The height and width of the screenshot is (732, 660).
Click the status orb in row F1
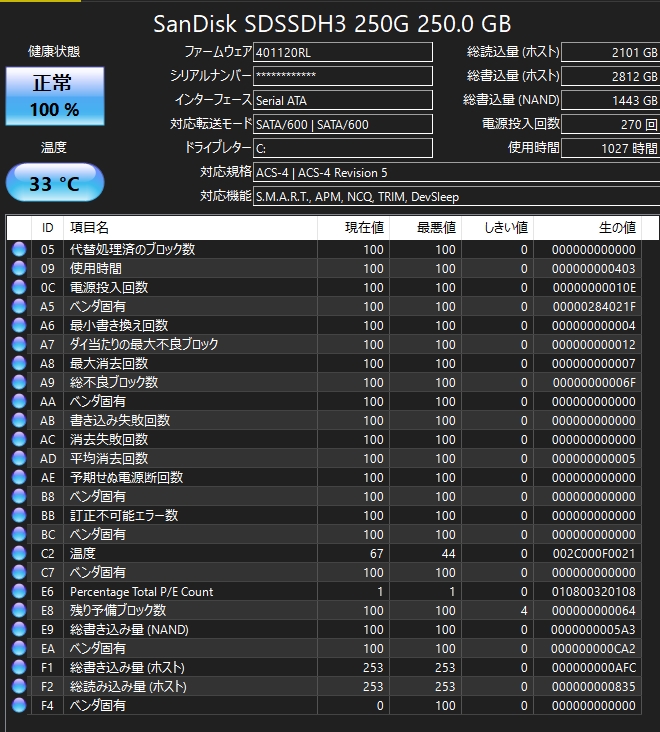point(19,667)
